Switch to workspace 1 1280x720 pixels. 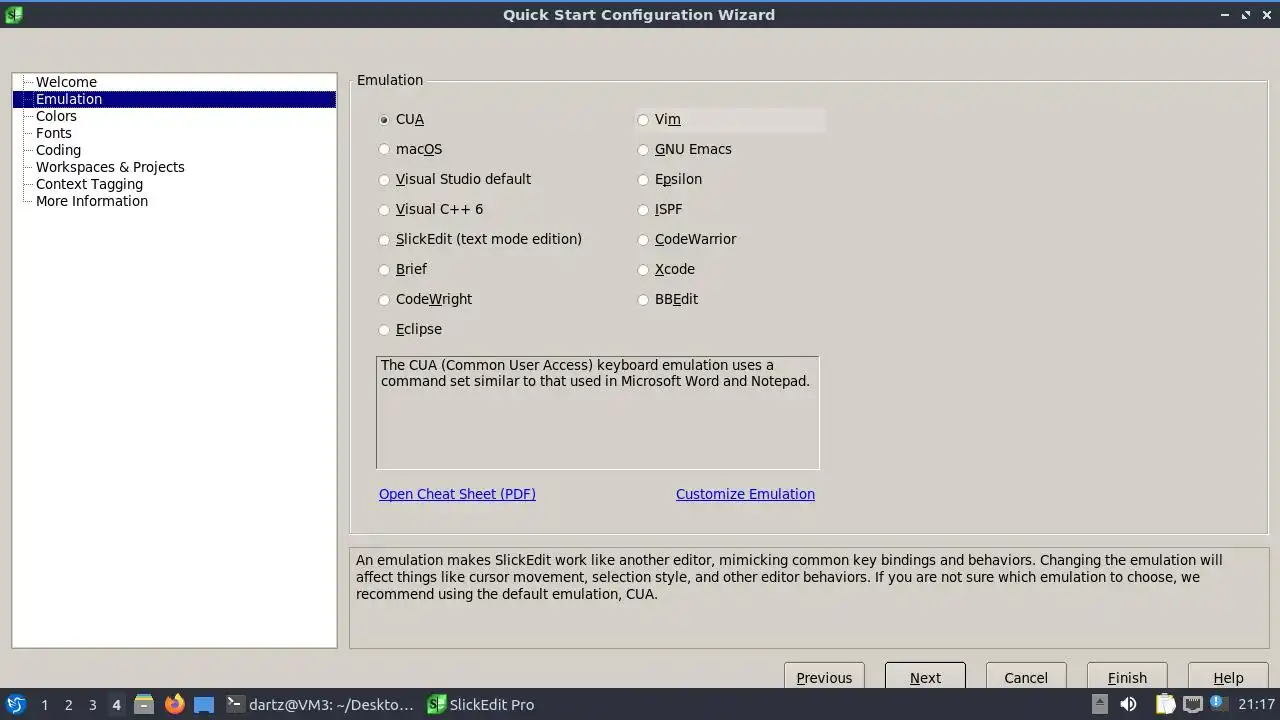[x=44, y=704]
